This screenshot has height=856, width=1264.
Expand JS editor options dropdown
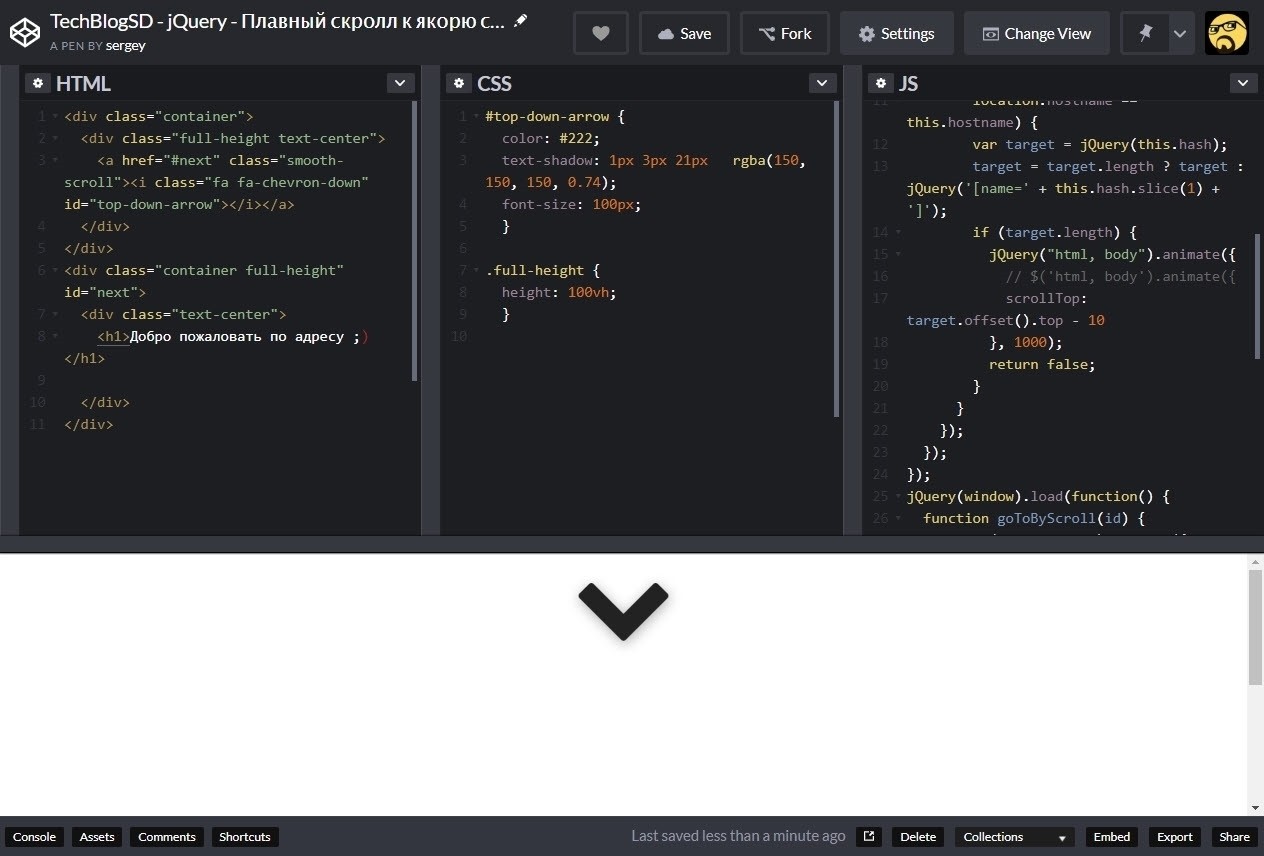[x=1243, y=83]
